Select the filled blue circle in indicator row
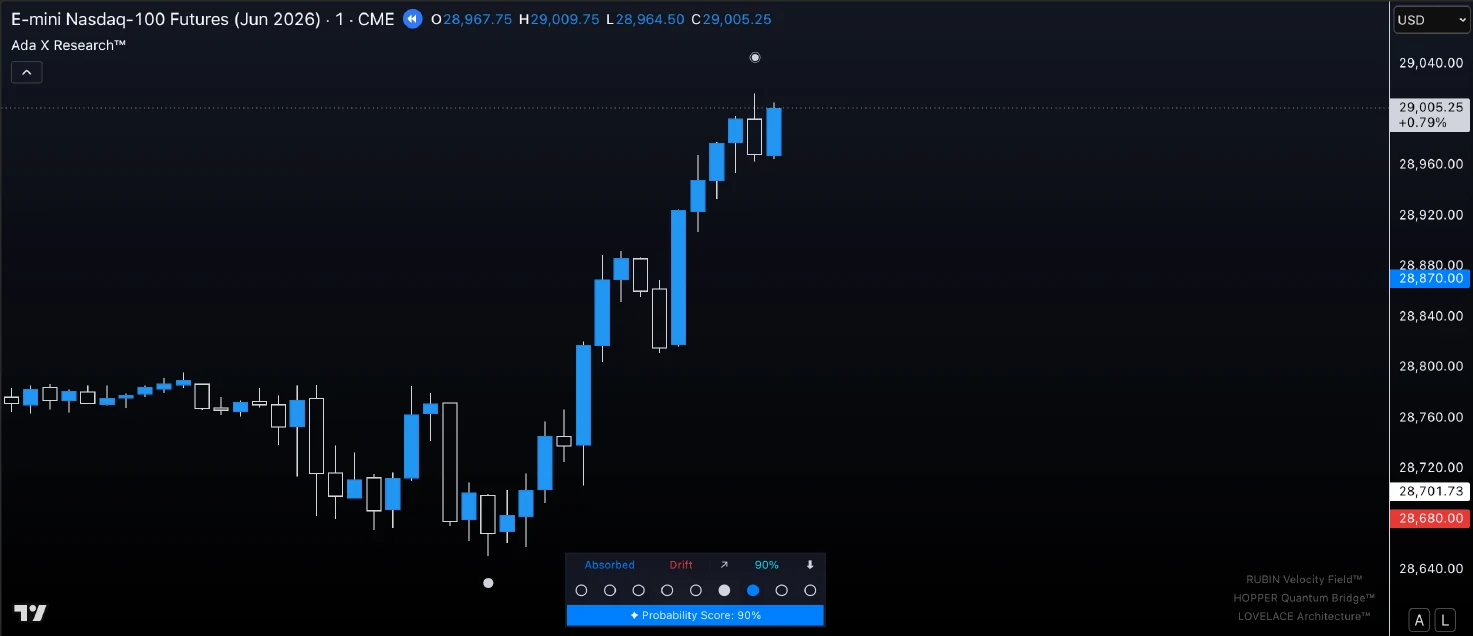 click(753, 591)
